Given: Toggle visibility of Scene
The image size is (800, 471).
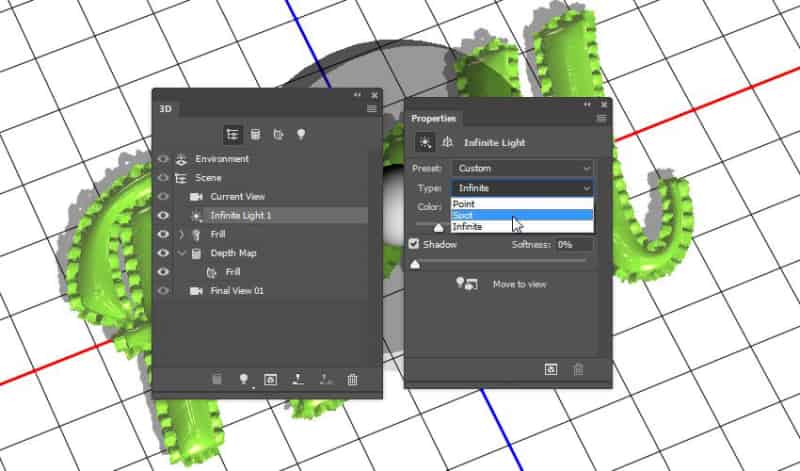Looking at the screenshot, I should (x=163, y=178).
